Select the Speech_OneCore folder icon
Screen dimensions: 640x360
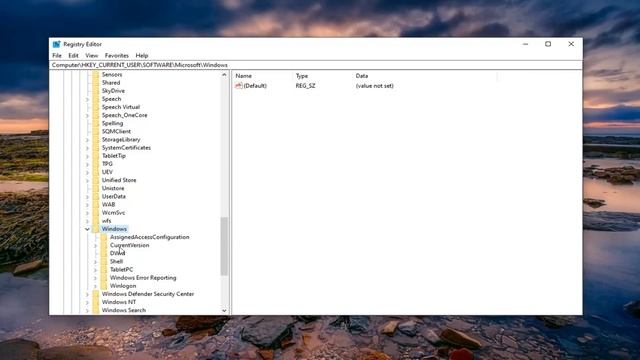(96, 115)
